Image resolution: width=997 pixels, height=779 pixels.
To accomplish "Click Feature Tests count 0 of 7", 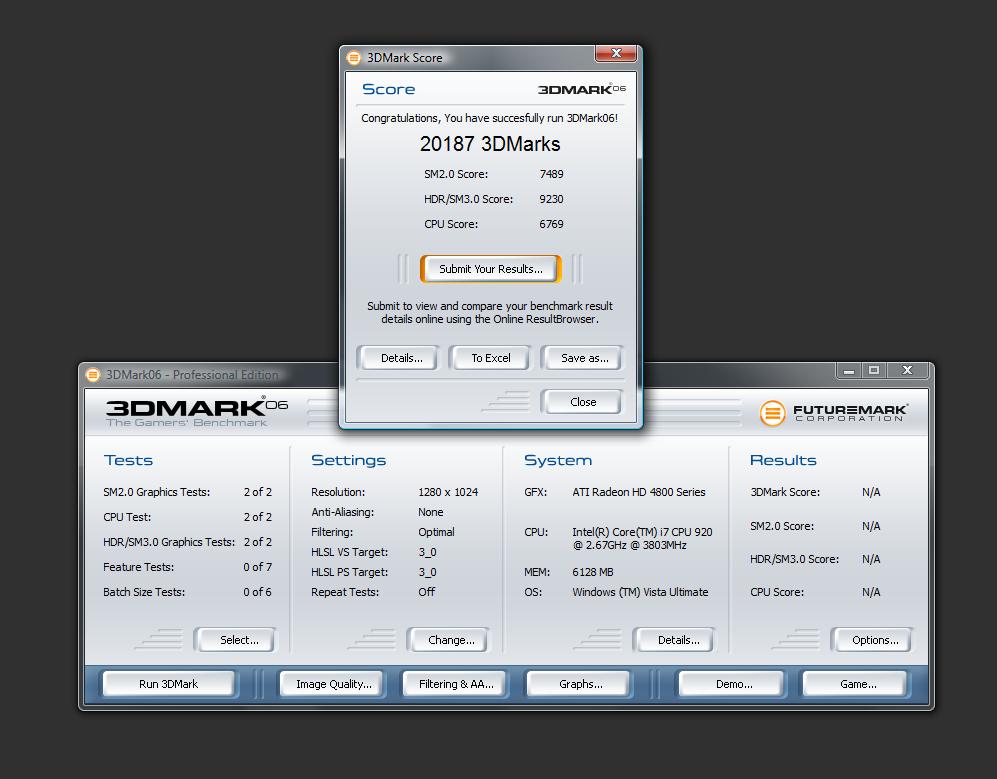I will coord(258,567).
